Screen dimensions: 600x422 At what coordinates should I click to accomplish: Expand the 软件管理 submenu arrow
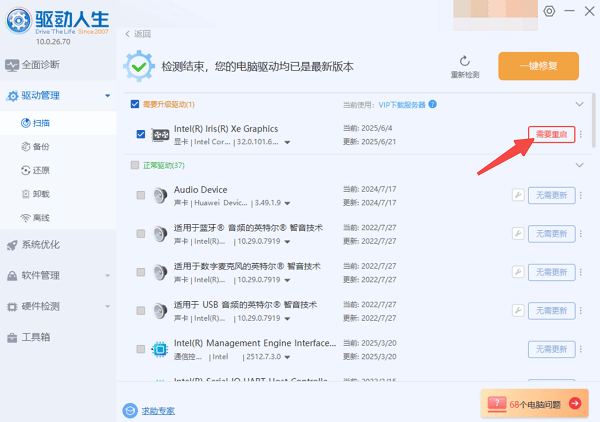click(108, 275)
